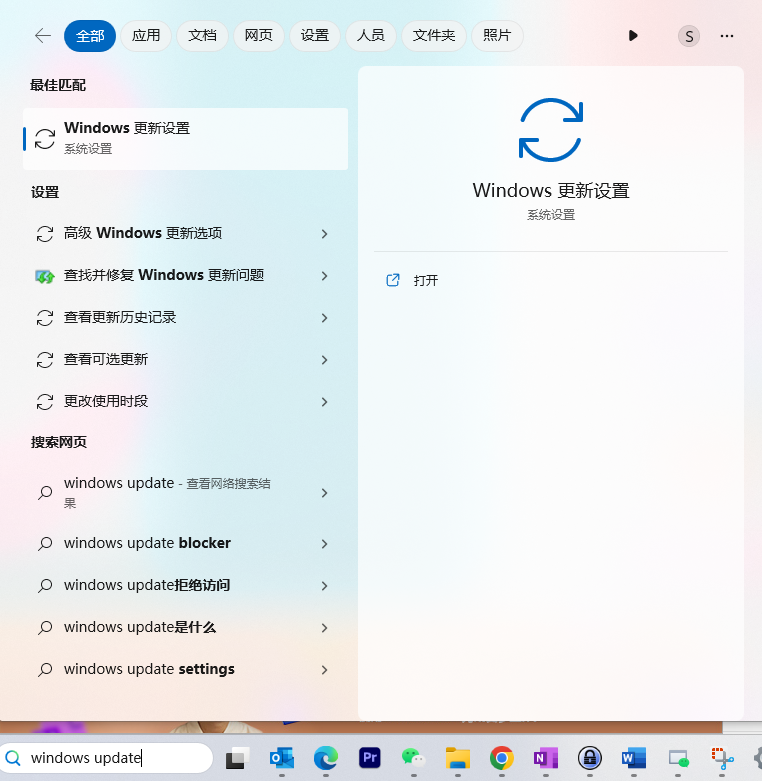762x781 pixels.
Task: Expand the 查看可选更新 chevron
Action: pos(324,360)
